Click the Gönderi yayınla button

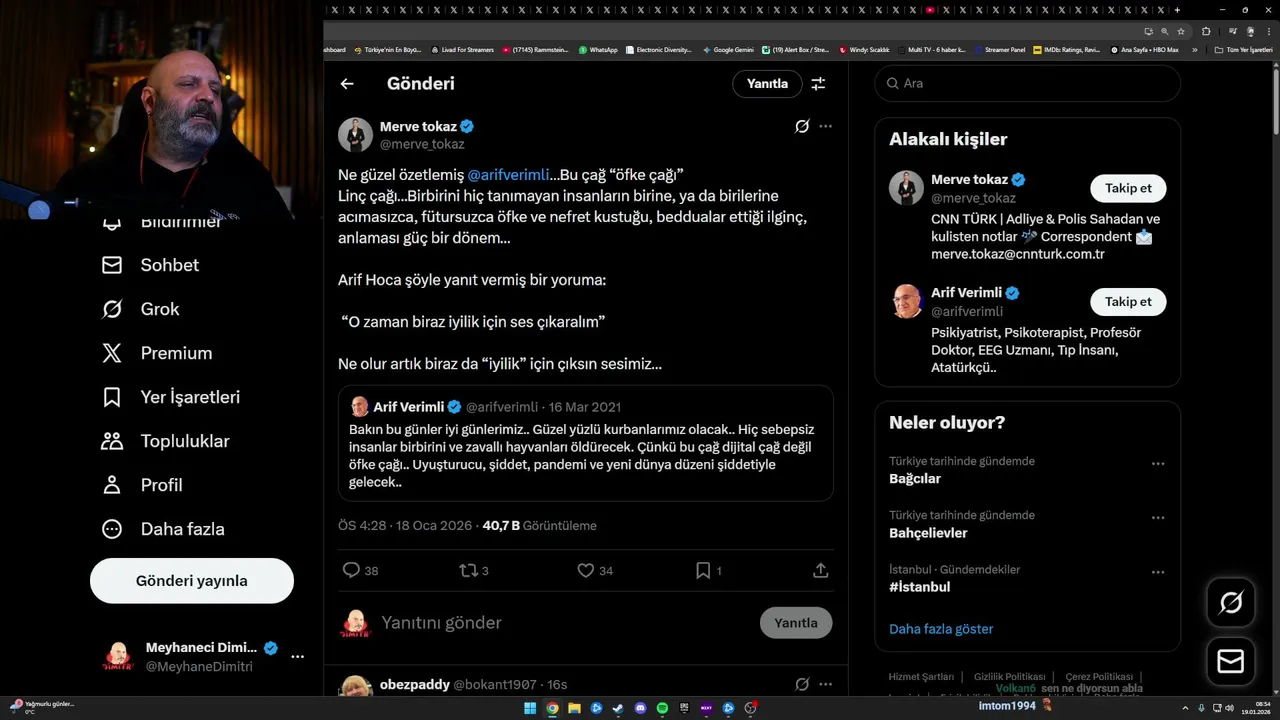(x=192, y=581)
